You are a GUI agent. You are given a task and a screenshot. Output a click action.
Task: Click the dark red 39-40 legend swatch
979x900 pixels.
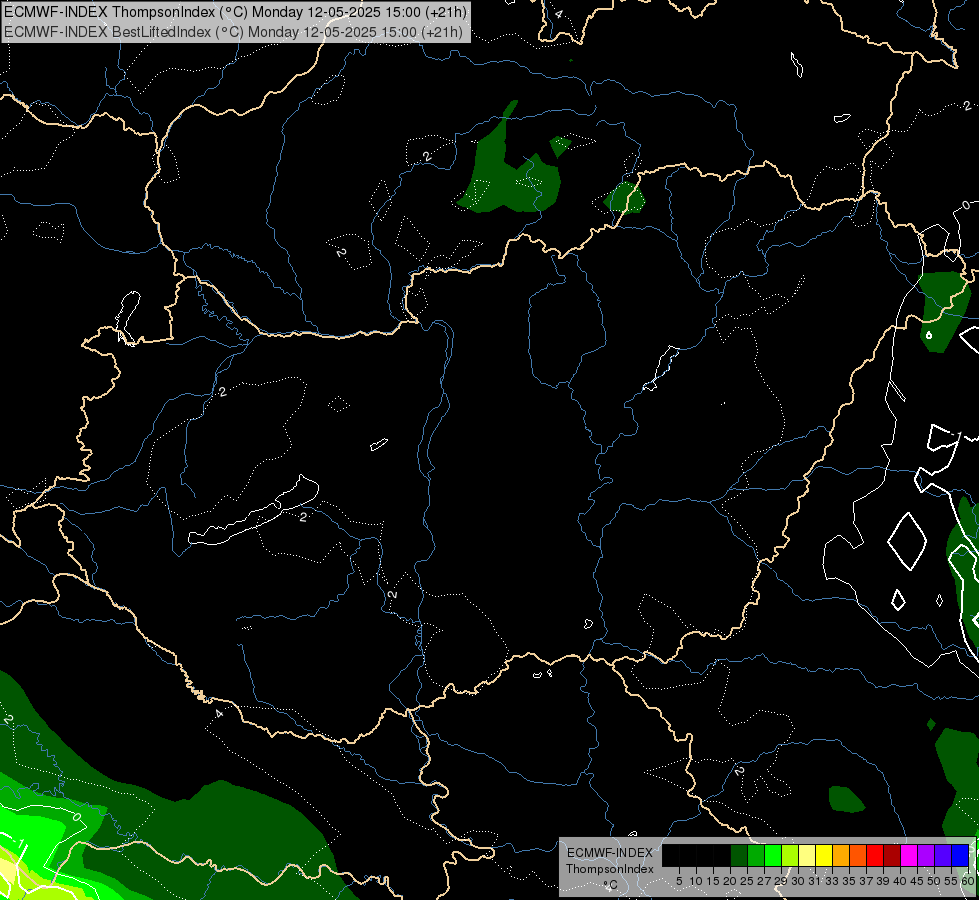click(892, 856)
